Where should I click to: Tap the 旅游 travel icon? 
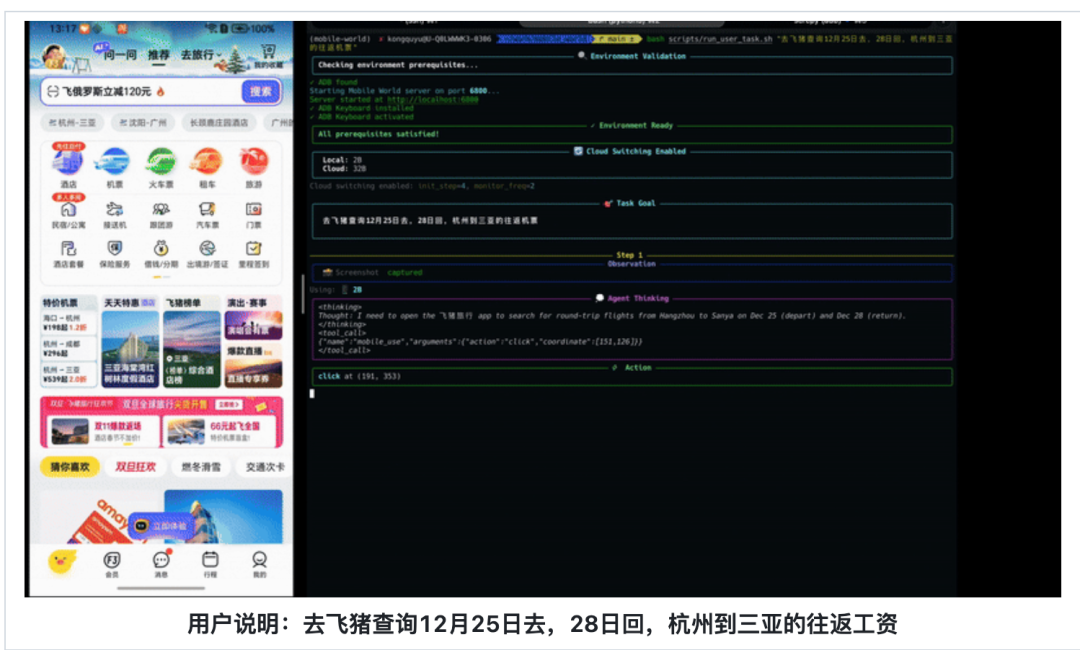tap(253, 163)
